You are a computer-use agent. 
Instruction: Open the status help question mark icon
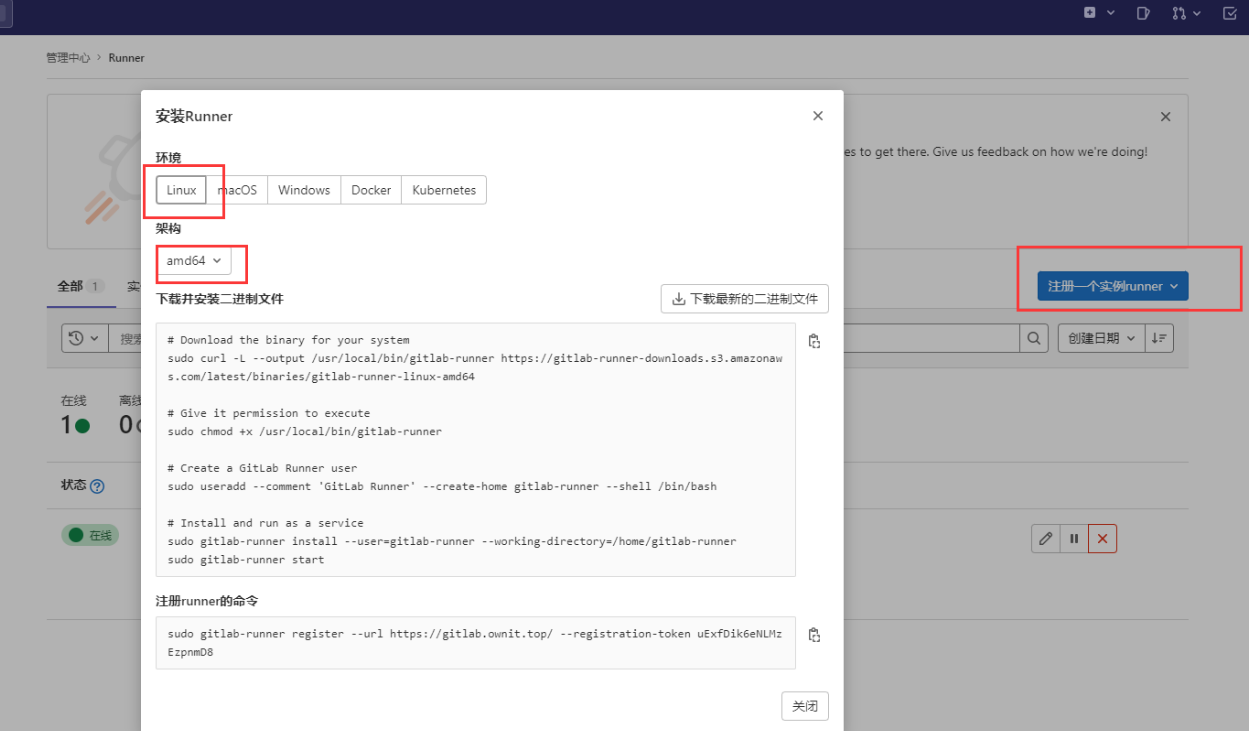[97, 487]
